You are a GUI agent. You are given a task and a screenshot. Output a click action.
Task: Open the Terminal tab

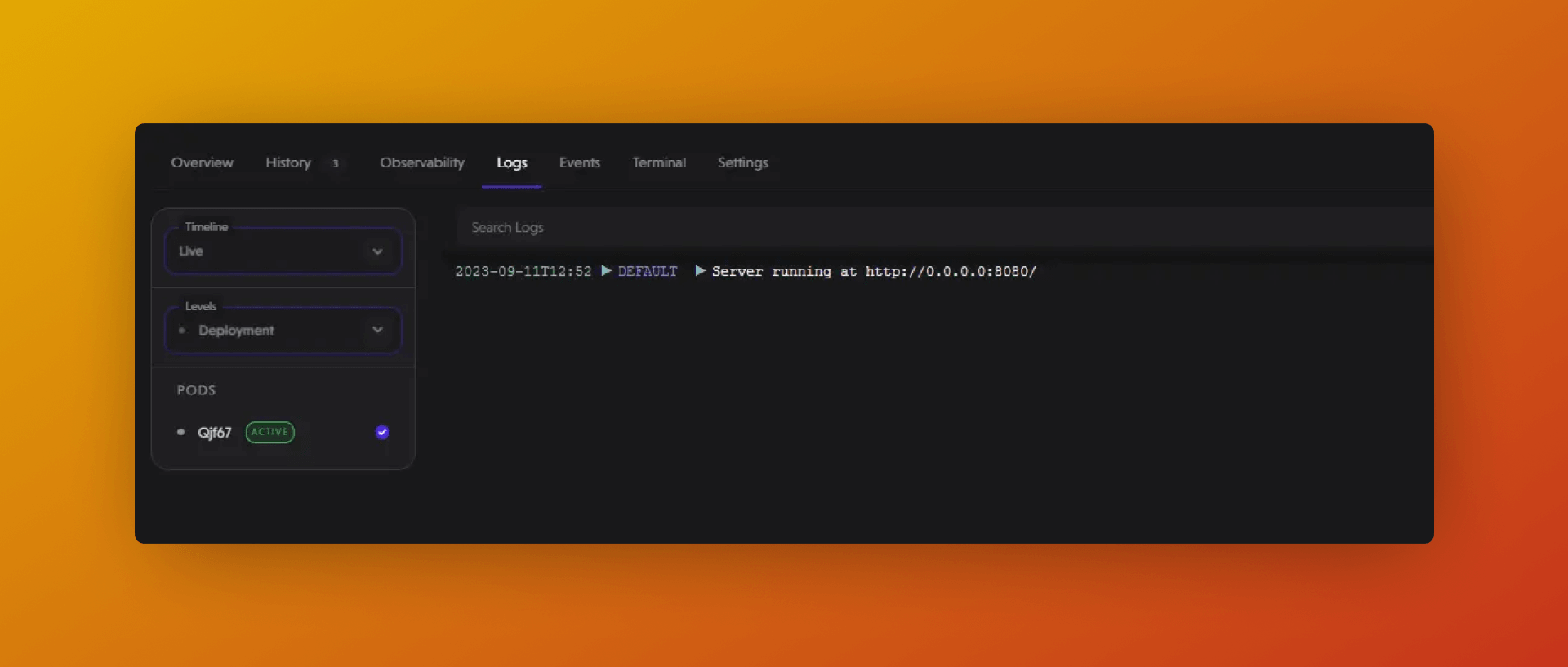(x=659, y=162)
